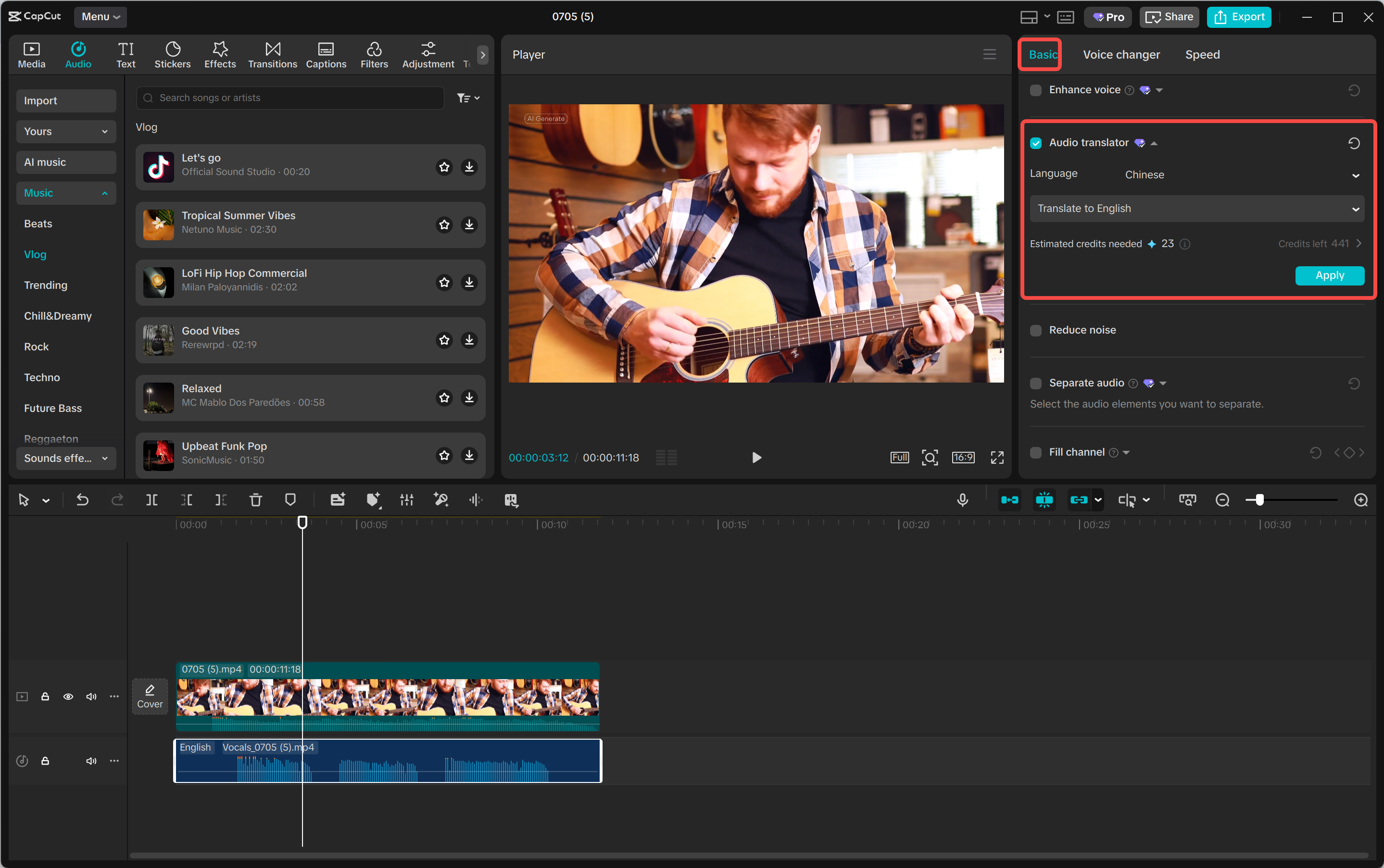Image resolution: width=1384 pixels, height=868 pixels.
Task: Click the timeline zoom slider handle
Action: (x=1259, y=500)
